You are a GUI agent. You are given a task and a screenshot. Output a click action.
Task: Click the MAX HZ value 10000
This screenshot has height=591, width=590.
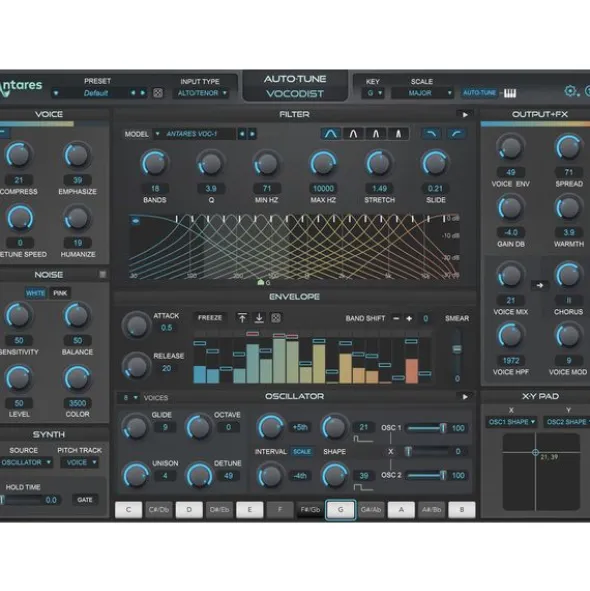coord(323,188)
